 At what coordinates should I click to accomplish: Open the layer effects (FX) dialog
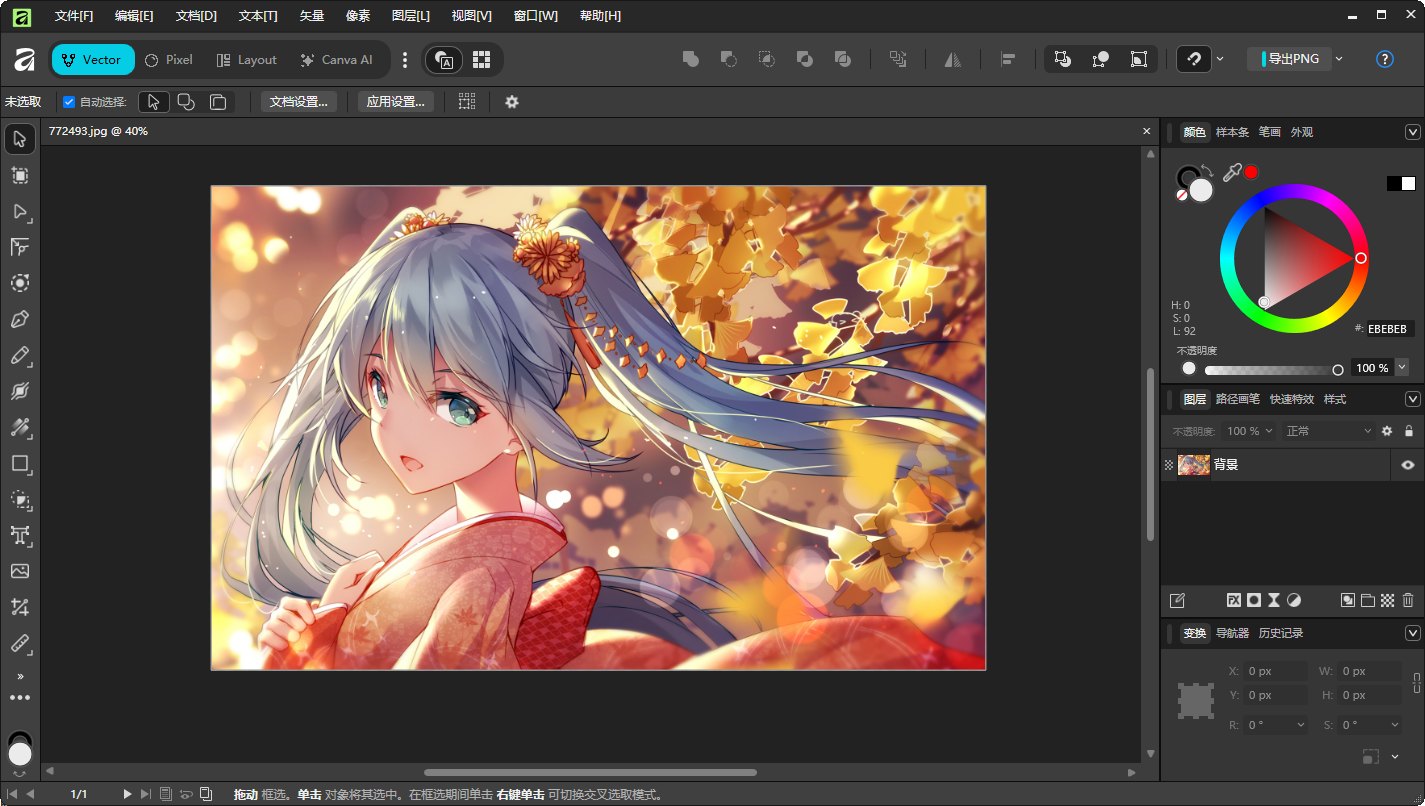pos(1234,600)
